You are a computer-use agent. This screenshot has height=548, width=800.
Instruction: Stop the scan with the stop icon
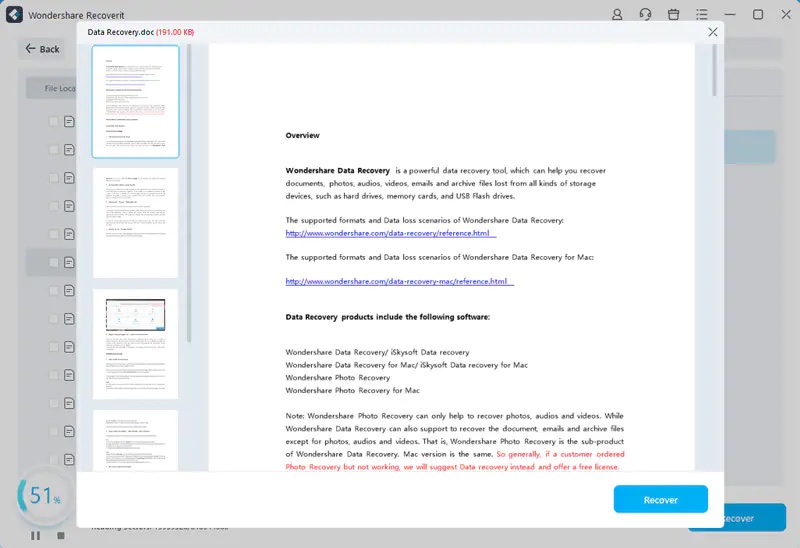click(x=60, y=535)
